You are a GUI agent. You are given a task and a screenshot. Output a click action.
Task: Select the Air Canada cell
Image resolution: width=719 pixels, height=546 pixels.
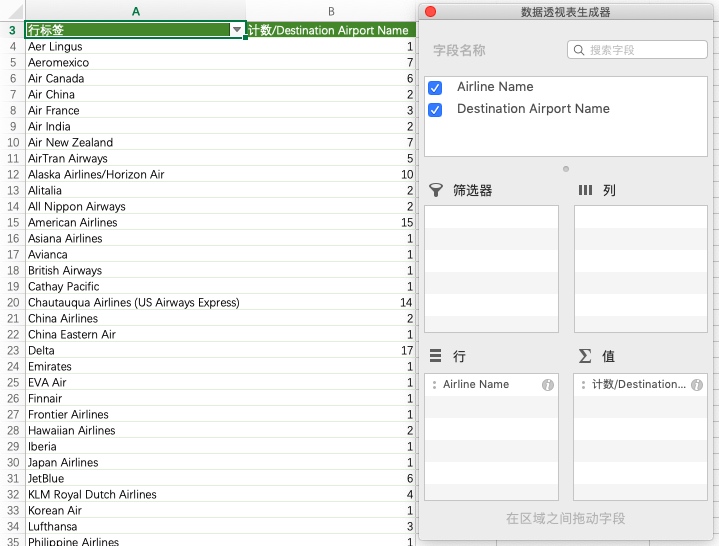click(x=136, y=78)
